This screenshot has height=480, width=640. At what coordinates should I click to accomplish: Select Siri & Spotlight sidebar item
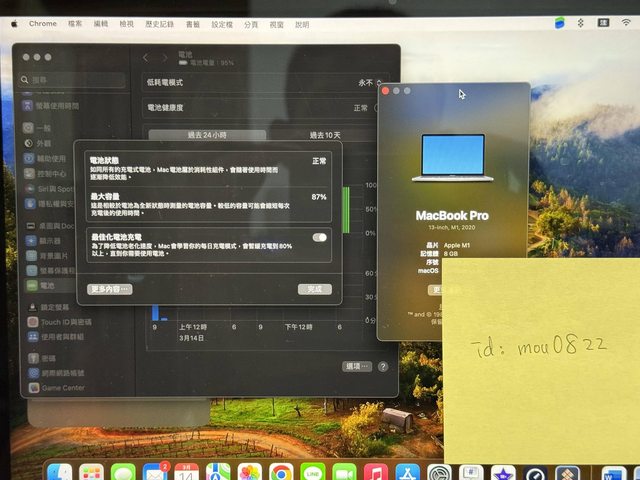48,189
